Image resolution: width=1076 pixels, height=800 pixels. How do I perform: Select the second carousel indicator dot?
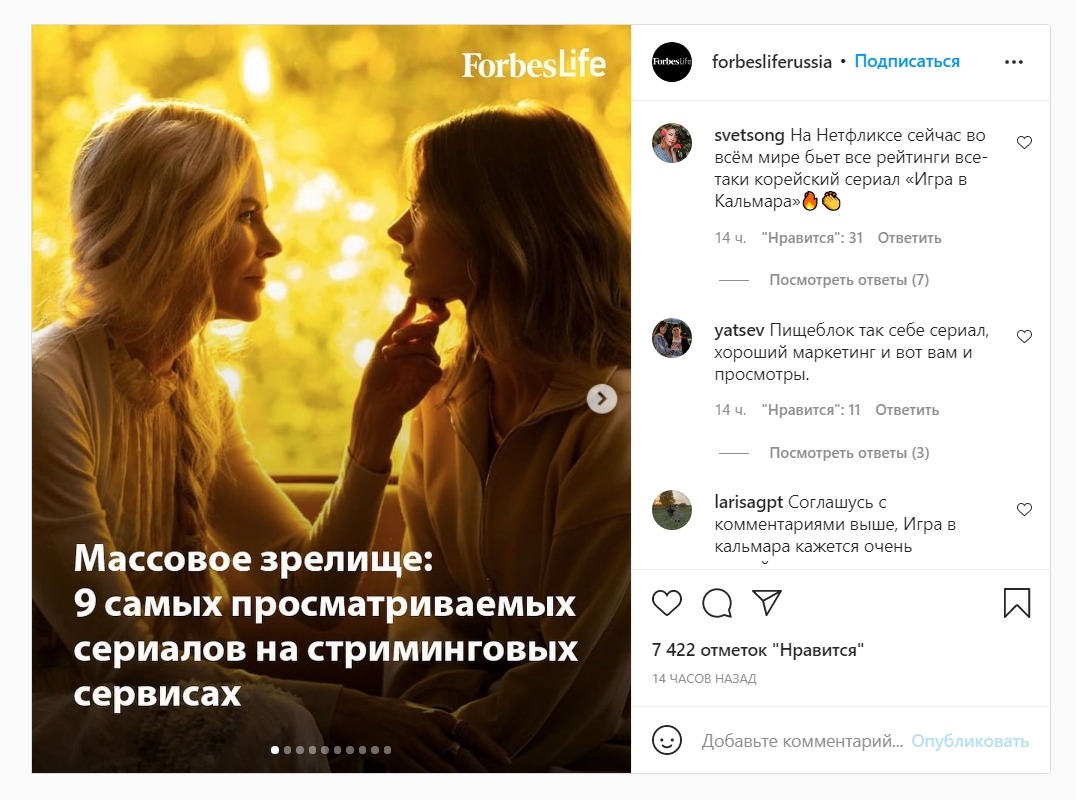pyautogui.click(x=288, y=750)
